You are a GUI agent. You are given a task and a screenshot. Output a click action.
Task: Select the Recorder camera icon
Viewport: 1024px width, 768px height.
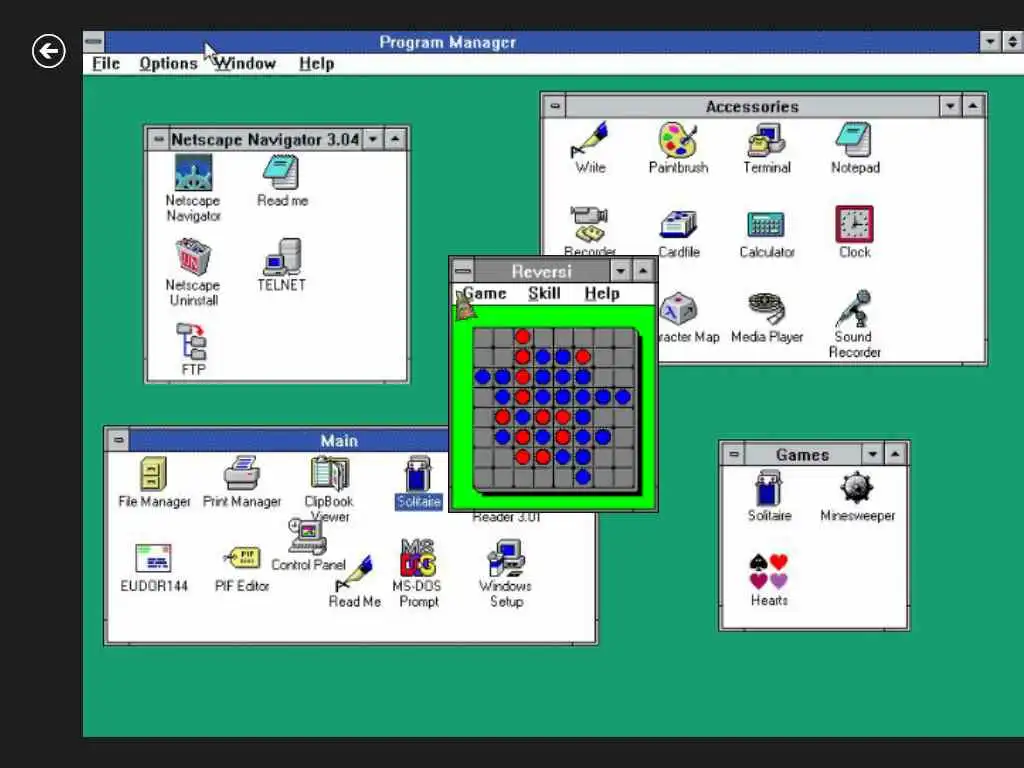[x=589, y=224]
